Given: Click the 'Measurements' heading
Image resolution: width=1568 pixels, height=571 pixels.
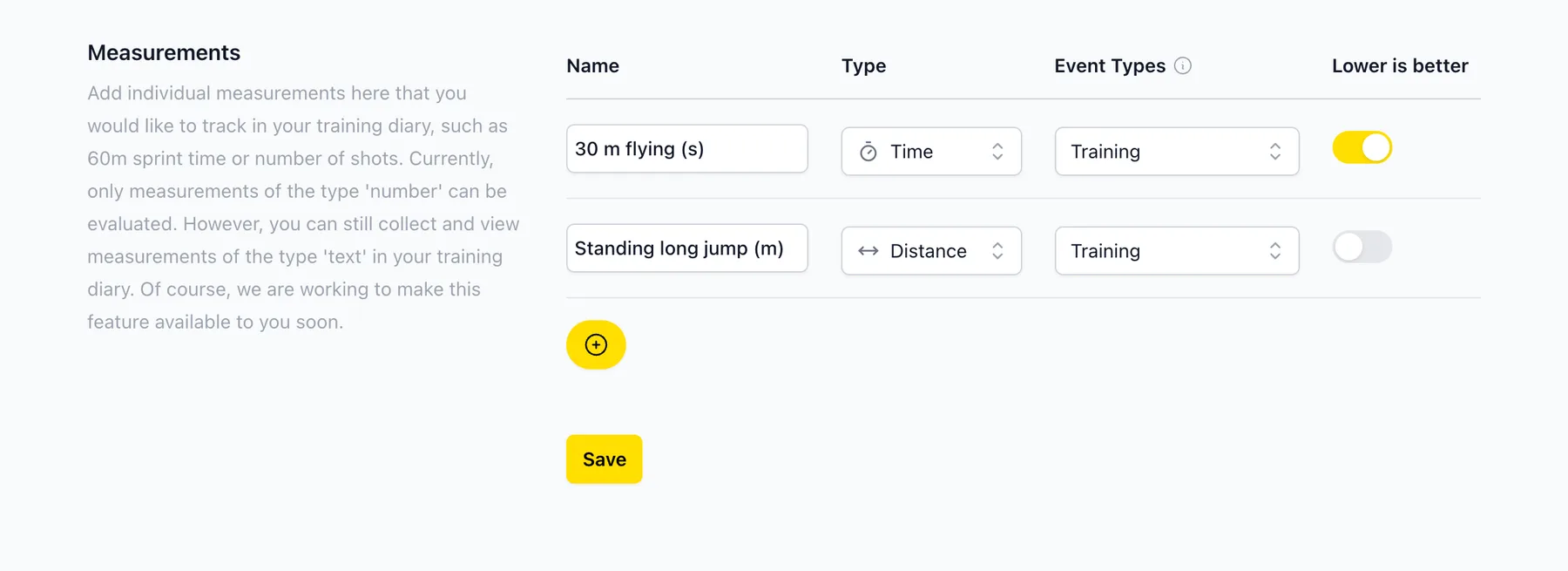Looking at the screenshot, I should (164, 52).
